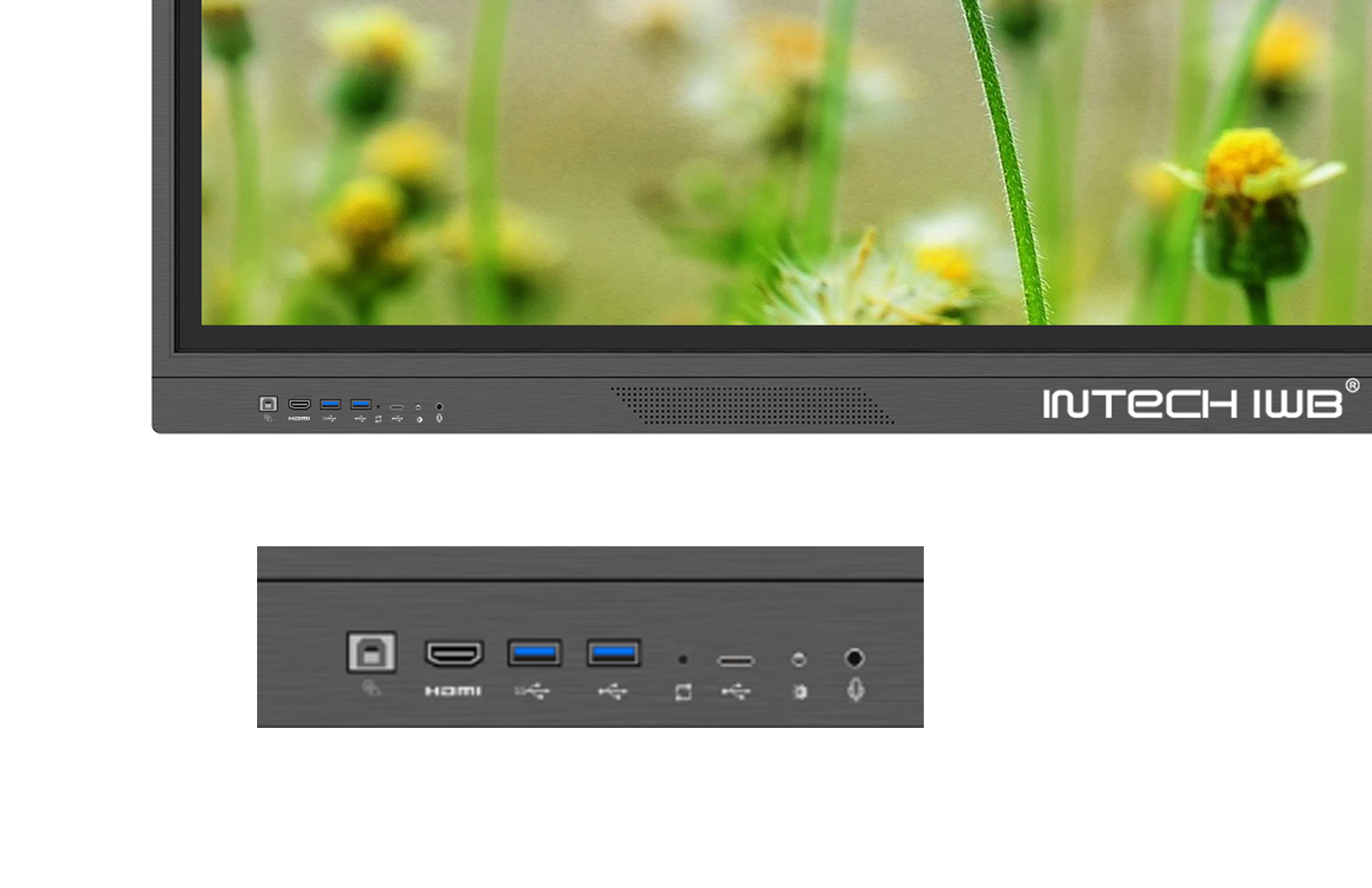This screenshot has height=888, width=1372.
Task: Click small USB-B port on monitor bezel
Action: (x=268, y=404)
